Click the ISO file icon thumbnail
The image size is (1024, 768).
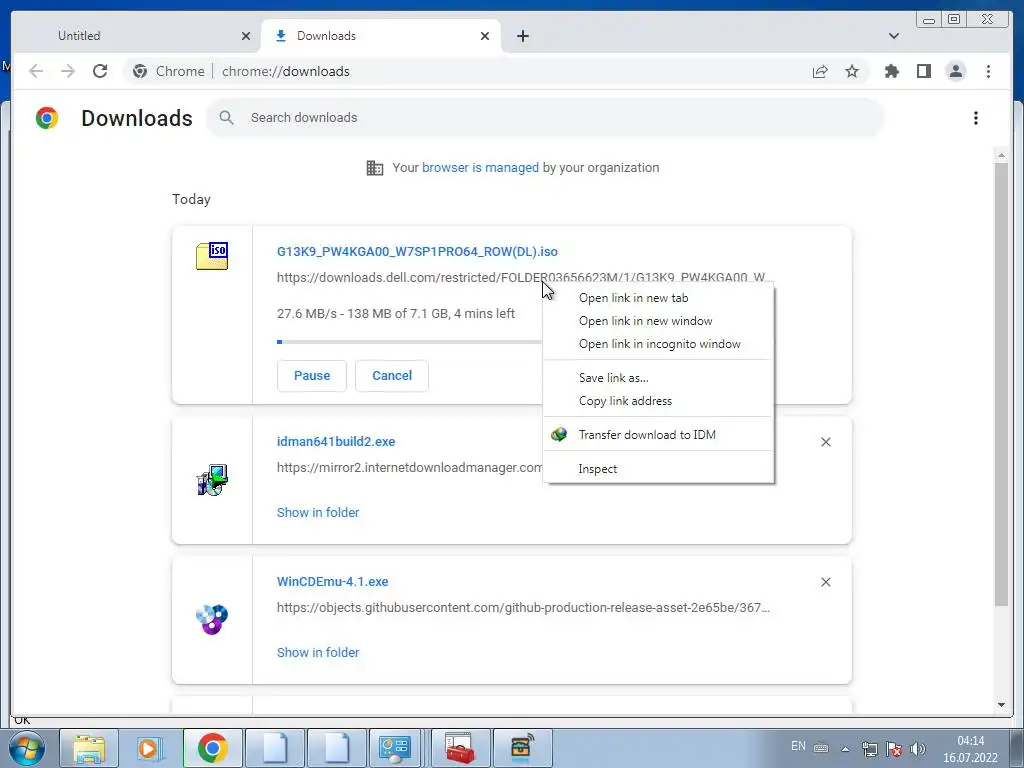tap(212, 256)
